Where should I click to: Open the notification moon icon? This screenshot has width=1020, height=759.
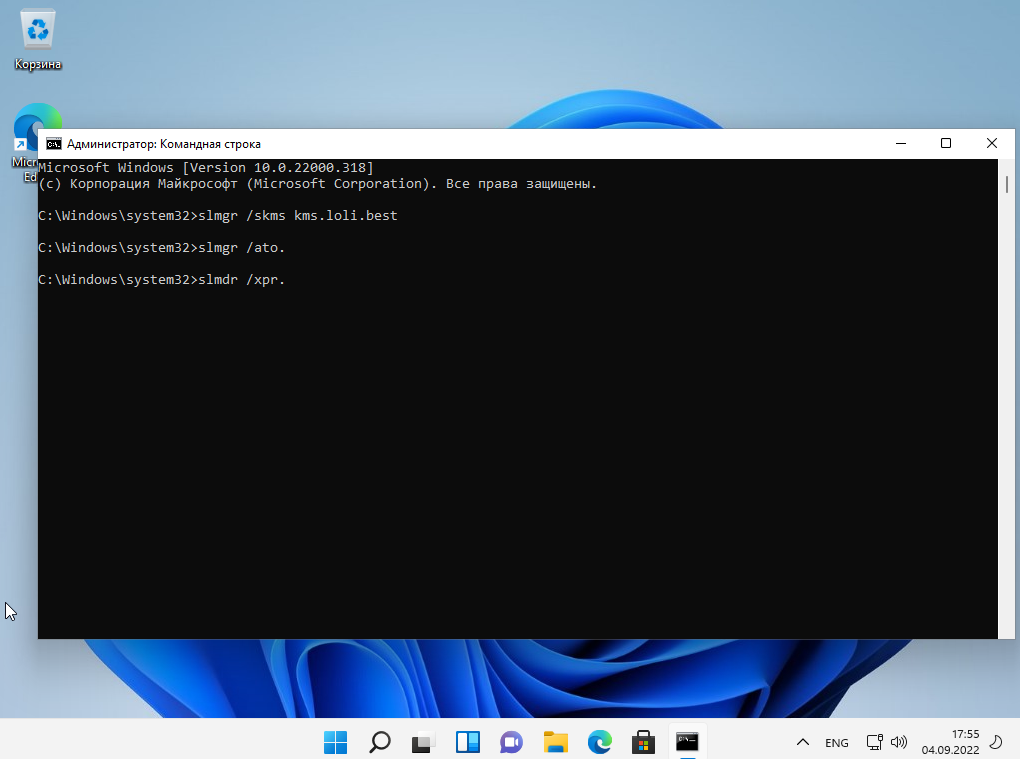click(x=996, y=742)
